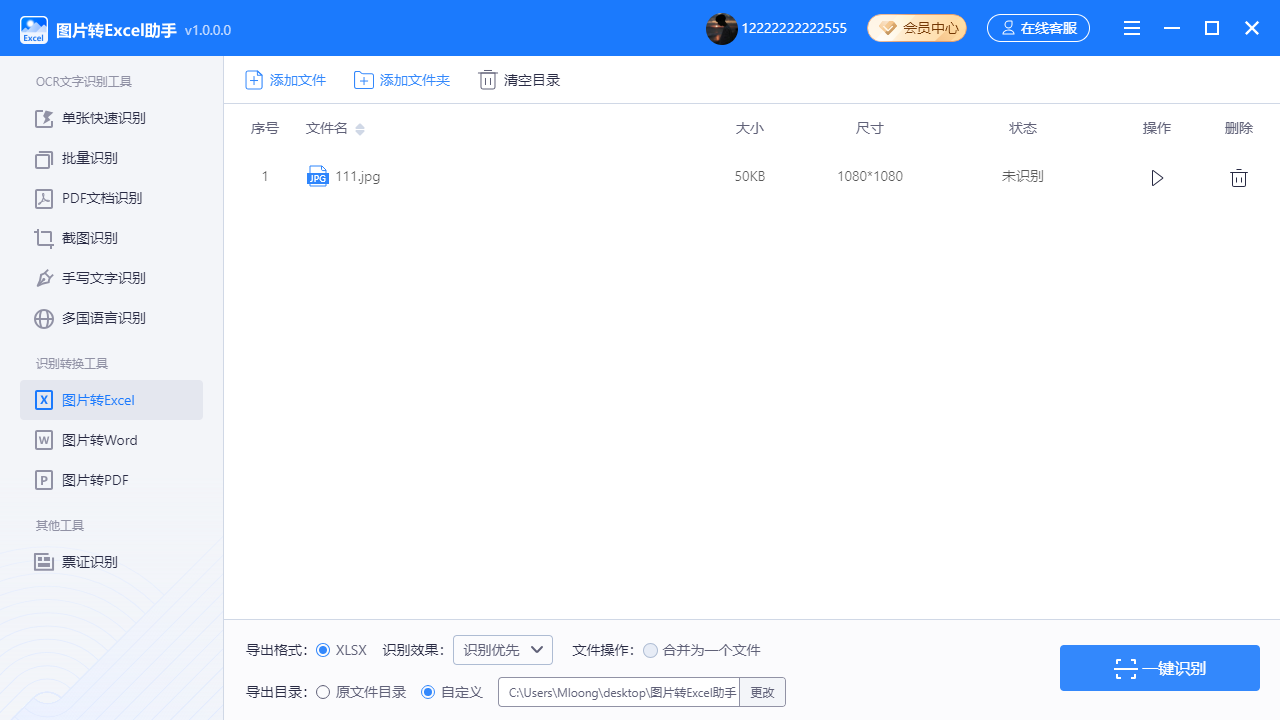Image resolution: width=1280 pixels, height=720 pixels.
Task: Start recognition for 111.jpg via play icon
Action: (x=1157, y=177)
